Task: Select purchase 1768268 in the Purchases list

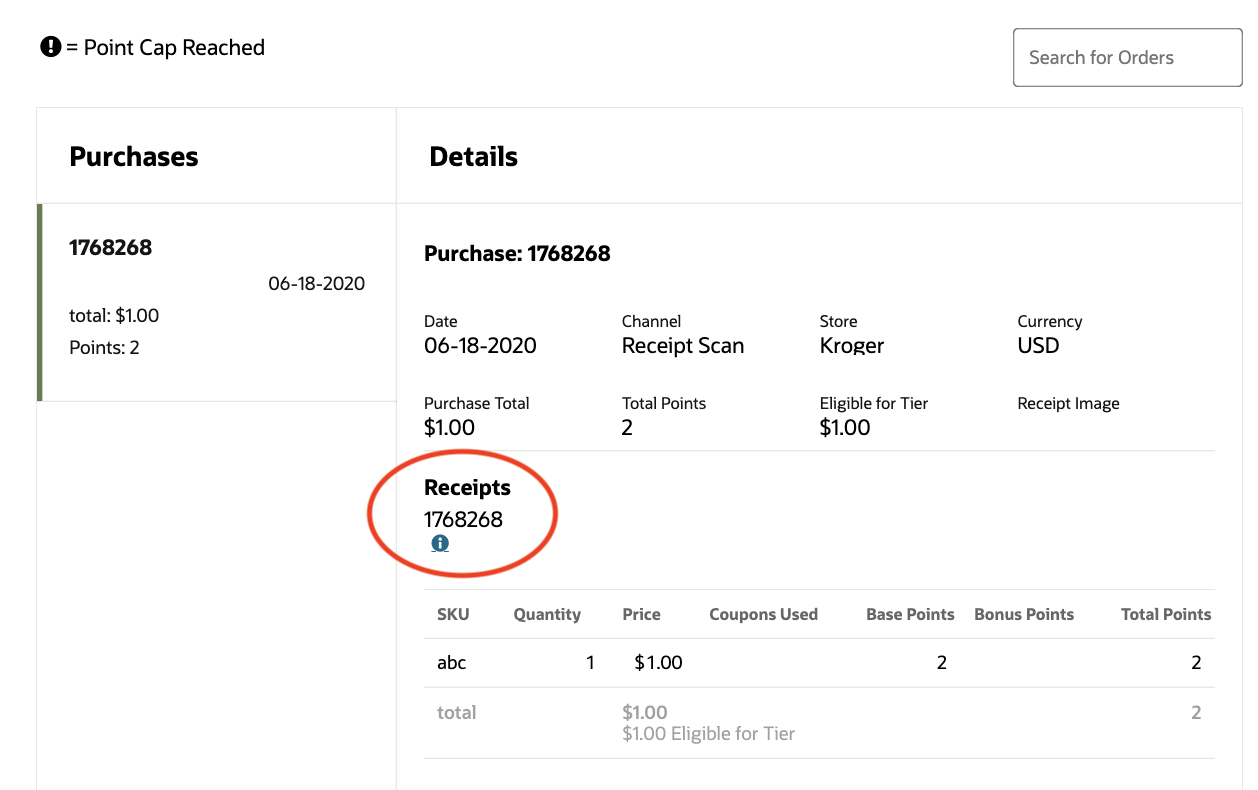Action: pyautogui.click(x=216, y=301)
